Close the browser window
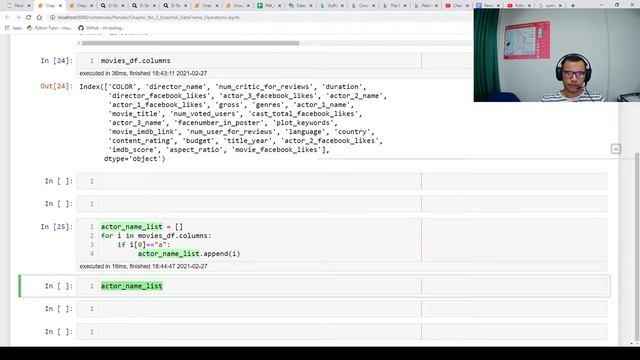The width and height of the screenshot is (640, 360). (632, 5)
